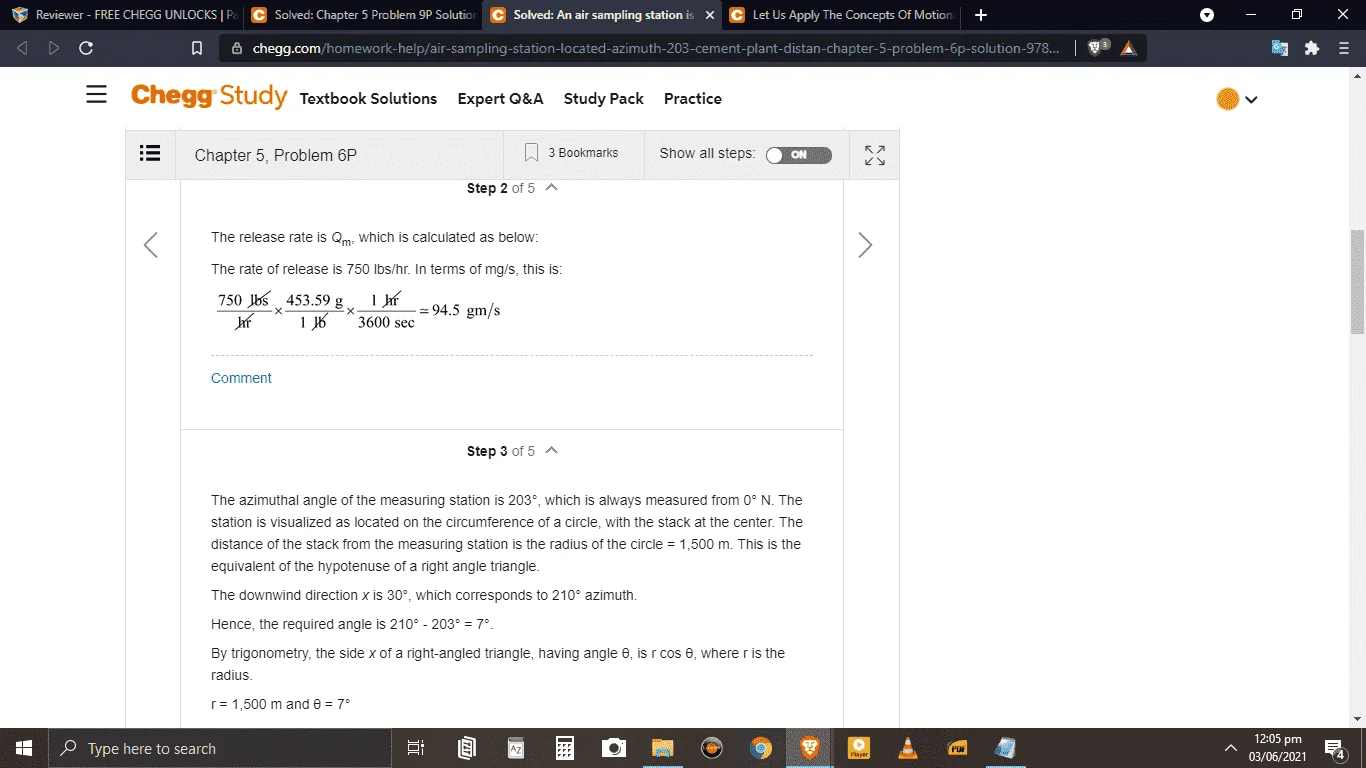This screenshot has width=1366, height=768.
Task: Switch to Let Us Apply Concepts tab
Action: (842, 15)
